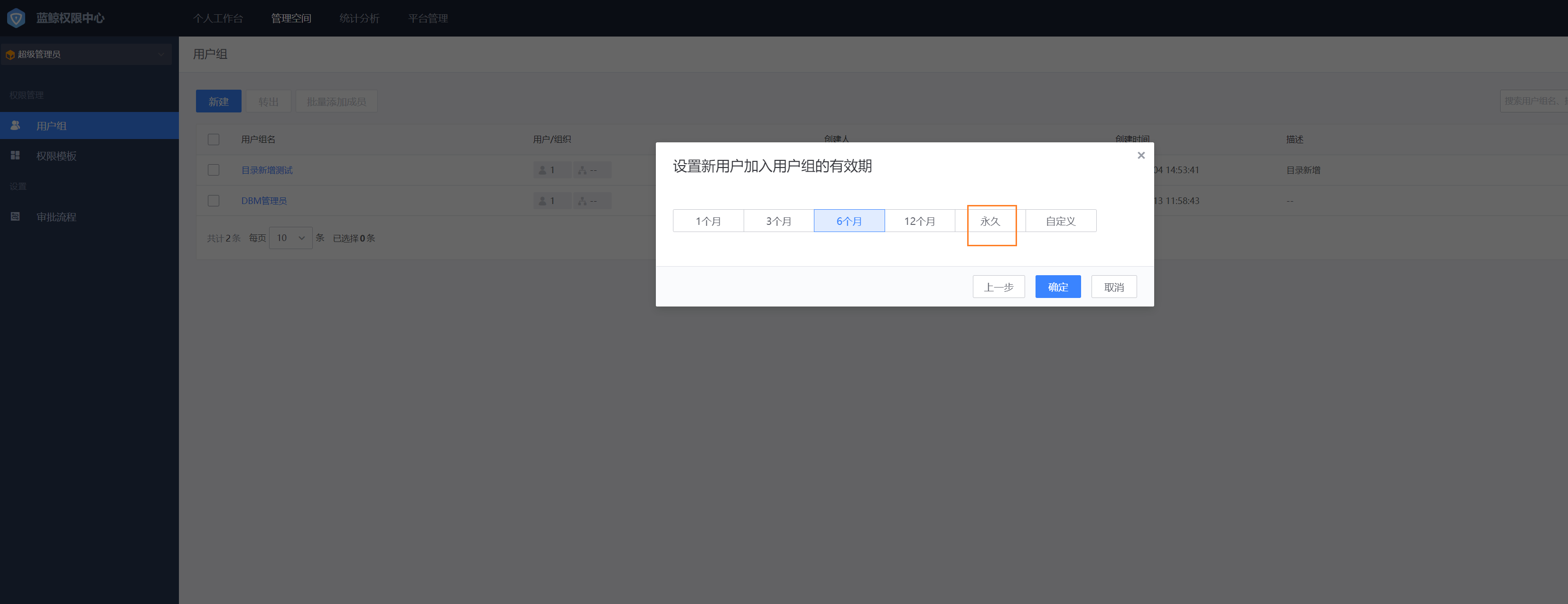Click the 新建 button
This screenshot has width=1568, height=604.
(x=218, y=101)
